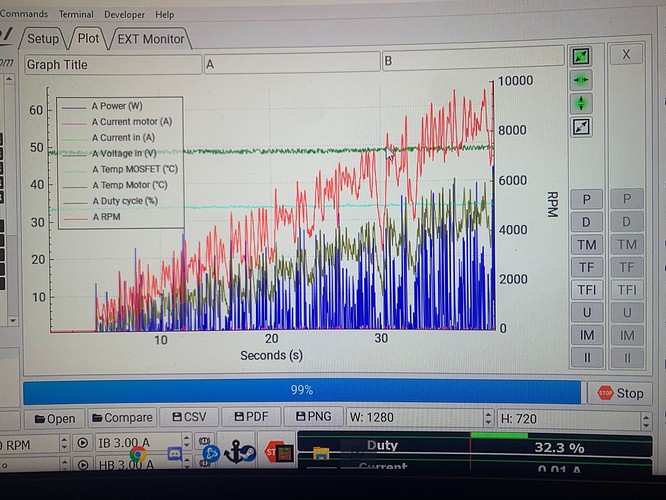Export plot using the PDF button
Viewport: 666px width, 500px height.
(250, 418)
